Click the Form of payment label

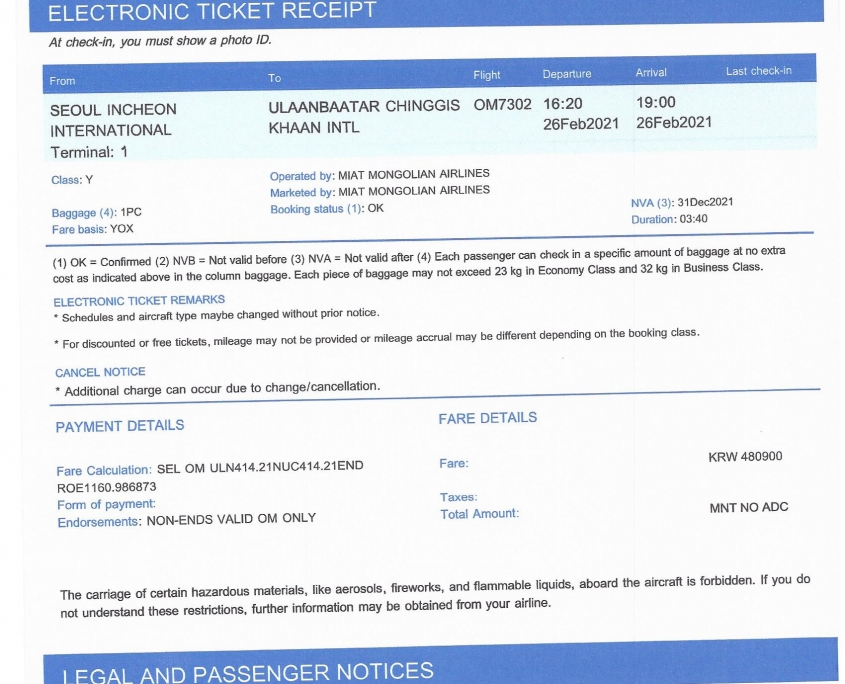106,505
